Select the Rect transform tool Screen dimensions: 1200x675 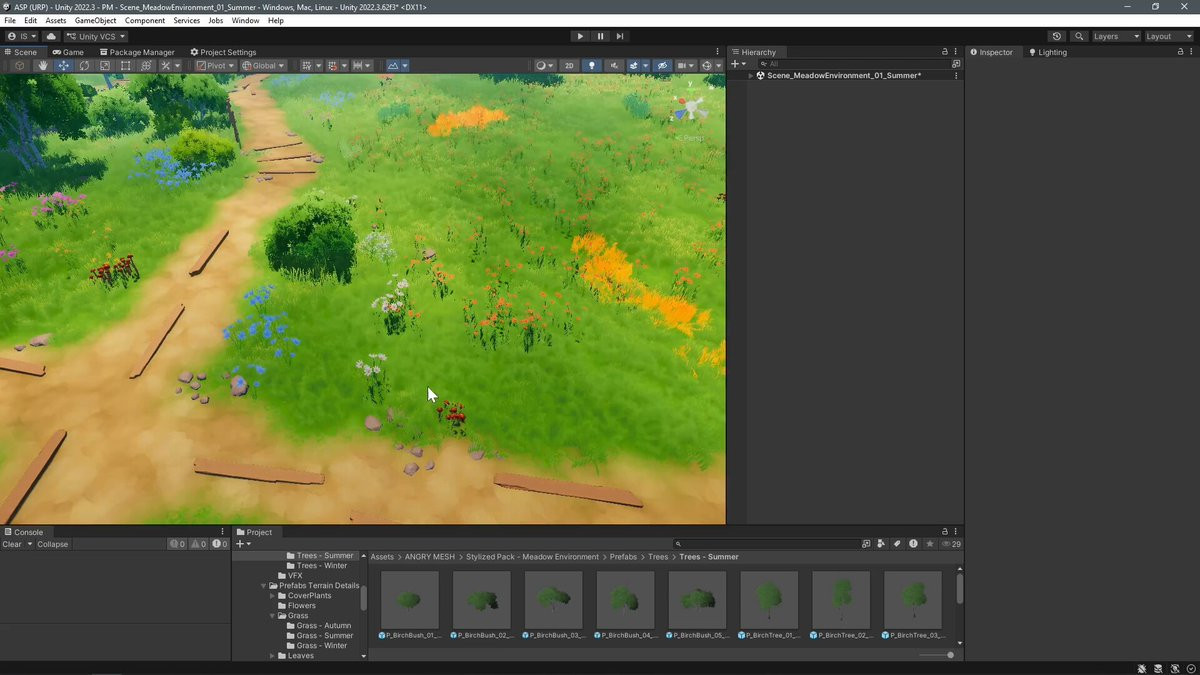coord(125,66)
